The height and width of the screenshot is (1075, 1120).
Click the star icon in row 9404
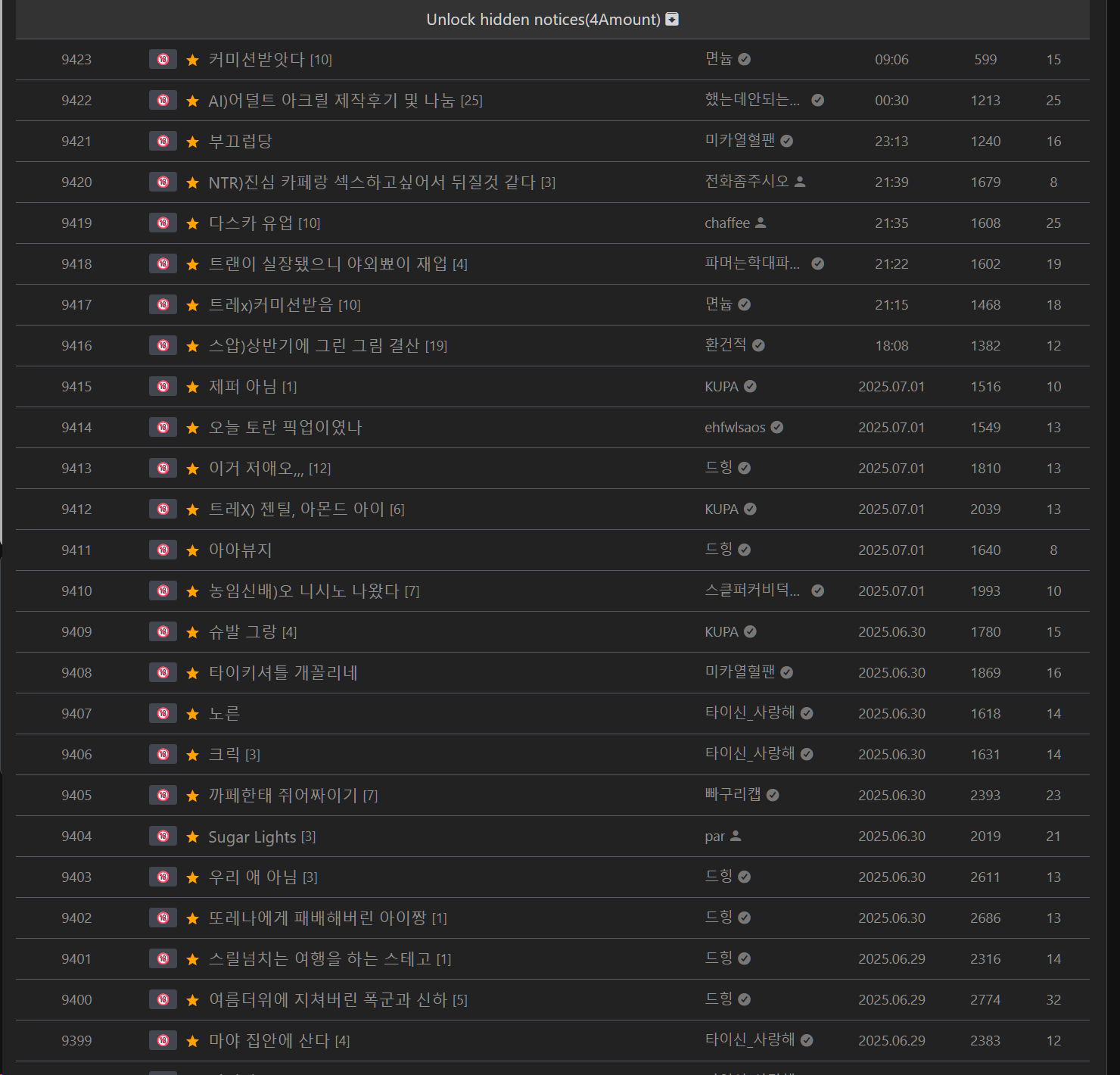(192, 837)
